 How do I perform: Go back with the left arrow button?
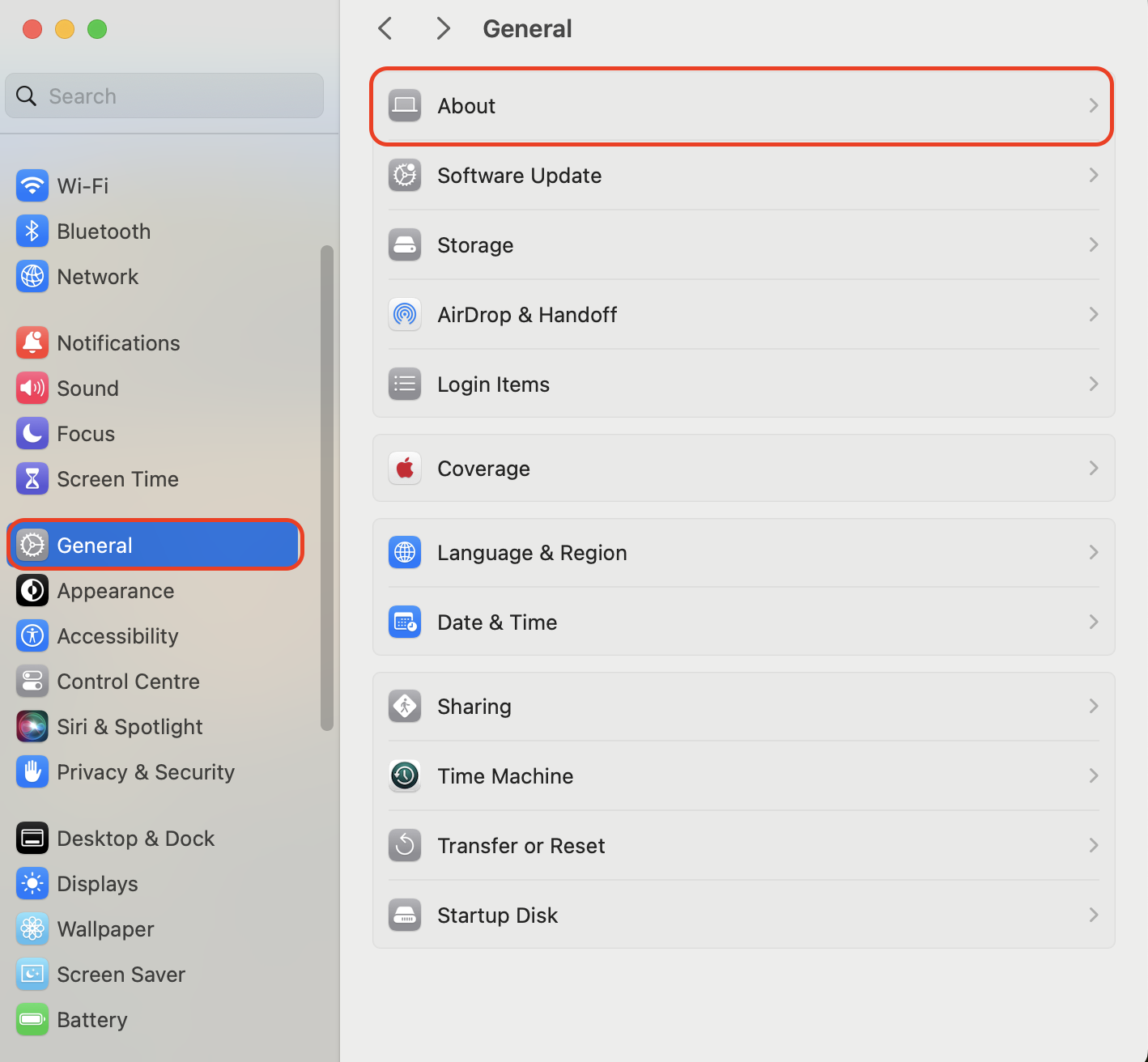coord(385,29)
